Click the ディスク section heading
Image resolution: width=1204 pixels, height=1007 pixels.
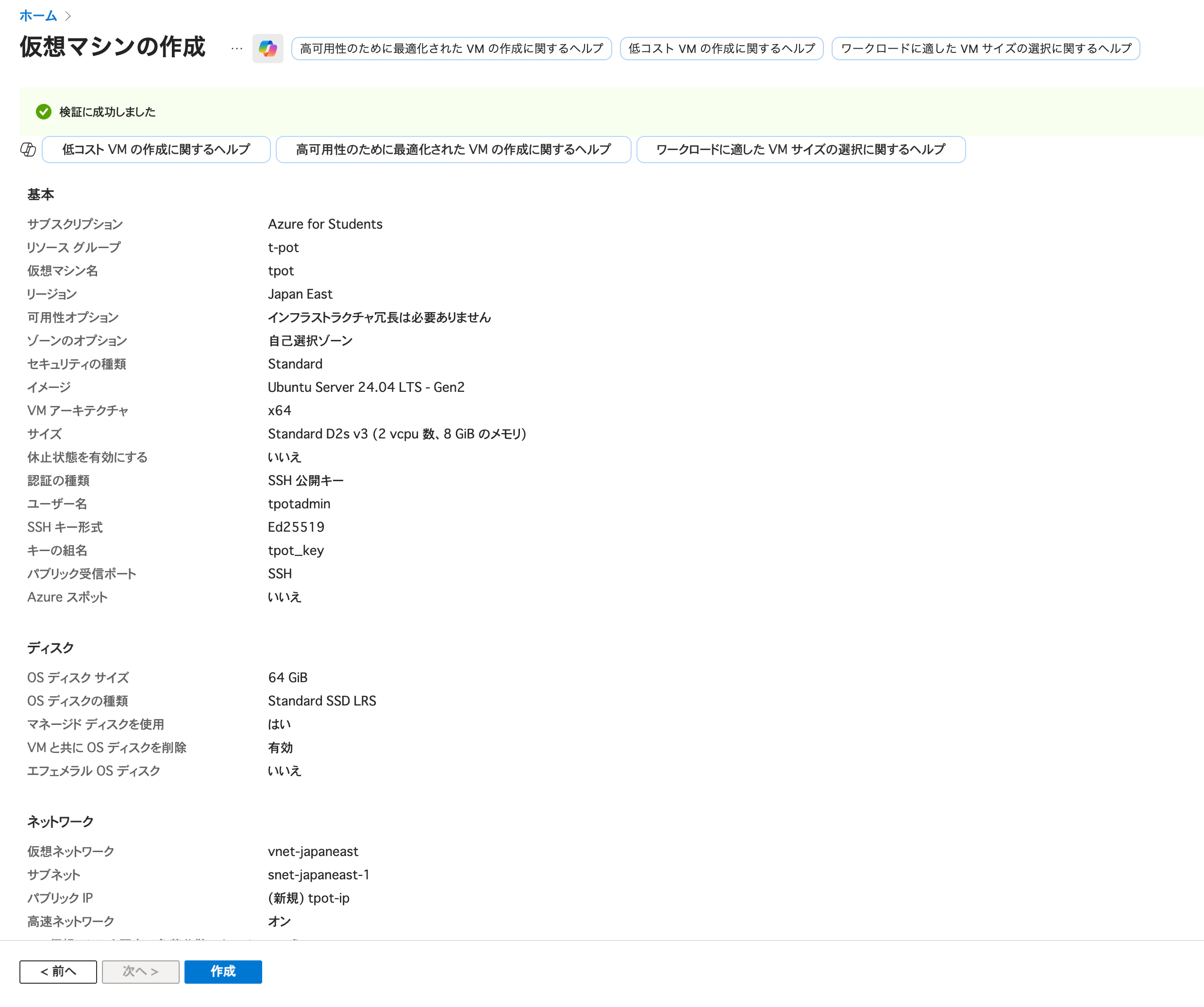click(50, 647)
